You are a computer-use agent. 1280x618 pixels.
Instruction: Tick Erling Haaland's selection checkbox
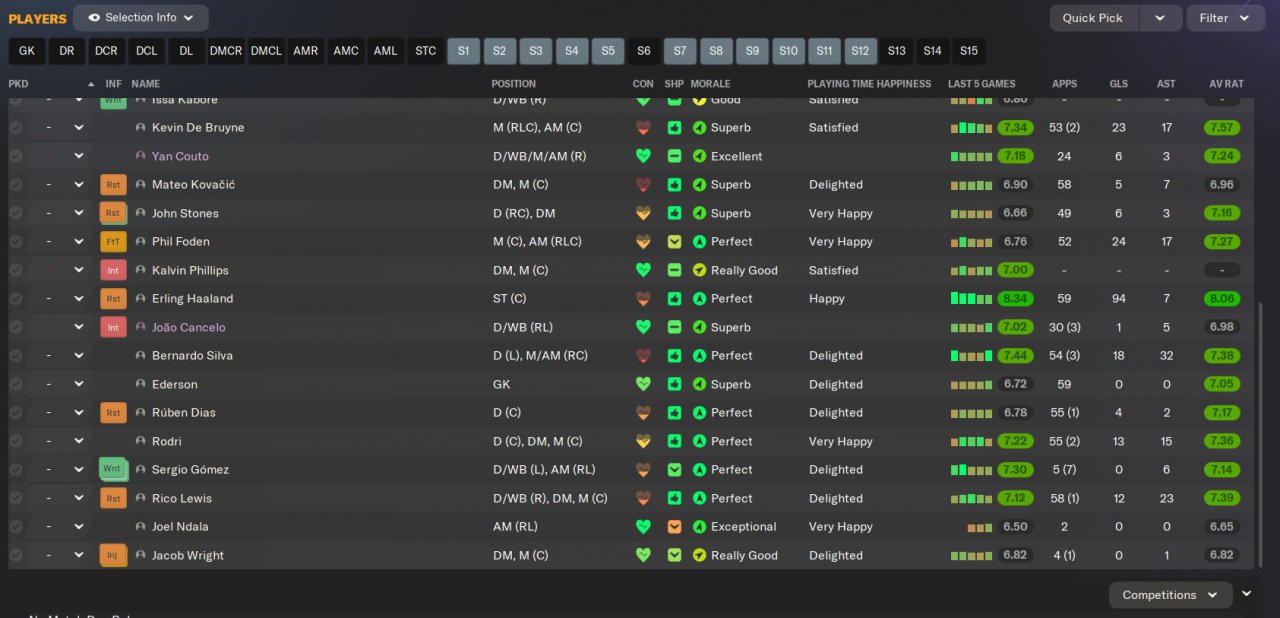point(16,298)
